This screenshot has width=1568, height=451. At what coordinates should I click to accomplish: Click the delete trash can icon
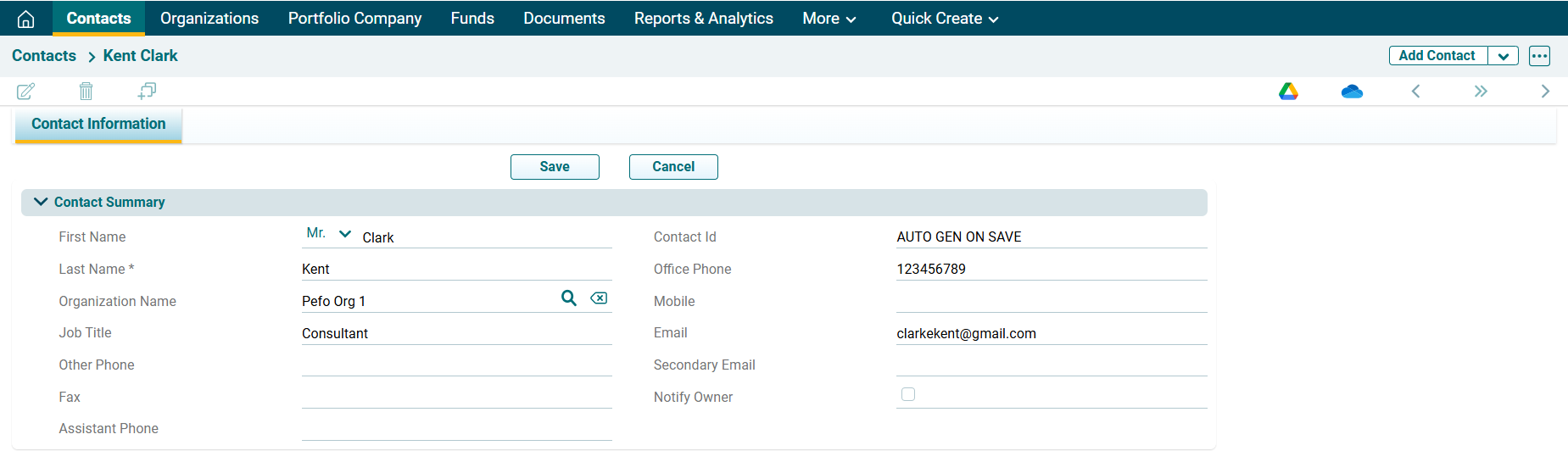(x=86, y=91)
